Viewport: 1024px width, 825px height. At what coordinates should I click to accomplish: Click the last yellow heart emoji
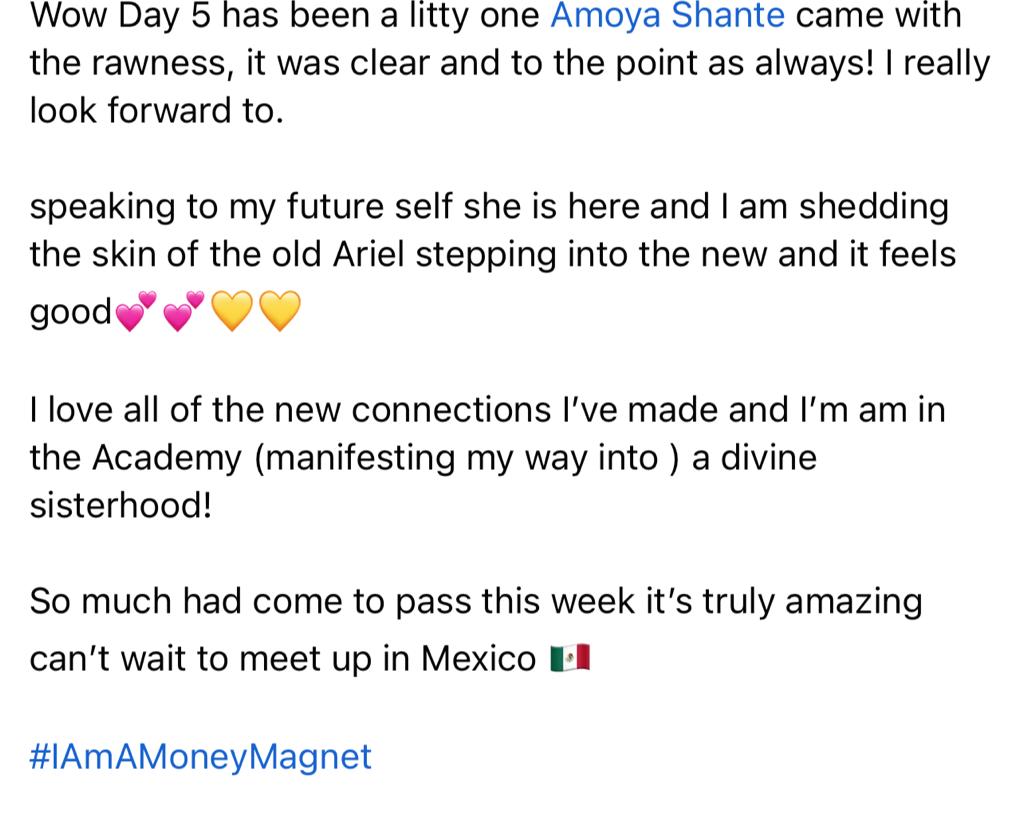pos(280,311)
